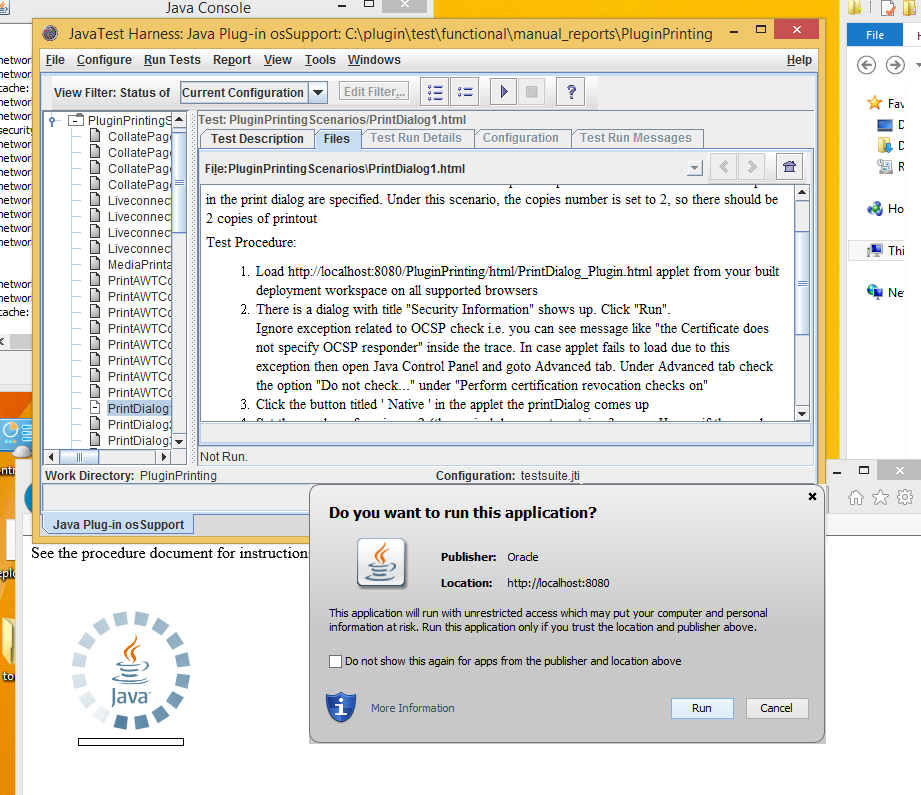Select the Java Plug-in osSupport bottom tab
Viewport: 921px width, 795px height.
tap(118, 524)
